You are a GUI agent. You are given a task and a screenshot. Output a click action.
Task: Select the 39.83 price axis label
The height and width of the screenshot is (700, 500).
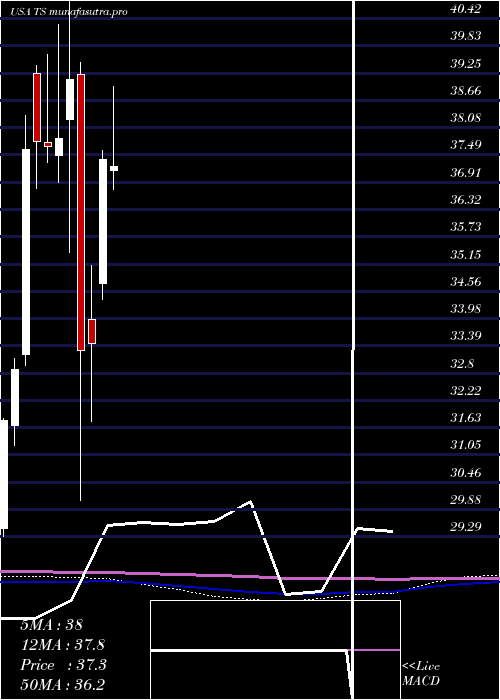pyautogui.click(x=466, y=36)
